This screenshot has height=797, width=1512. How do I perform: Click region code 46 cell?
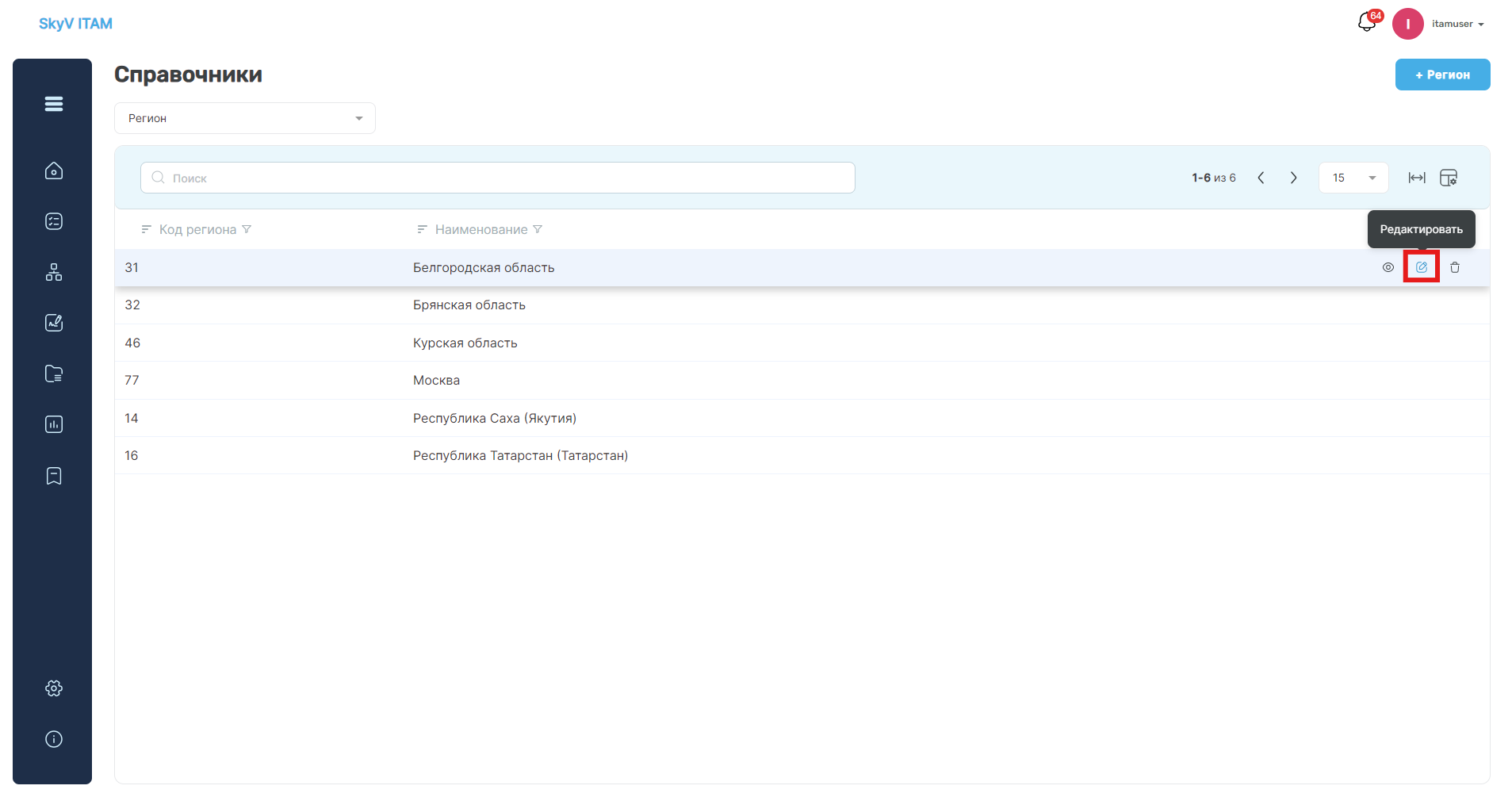tap(132, 343)
